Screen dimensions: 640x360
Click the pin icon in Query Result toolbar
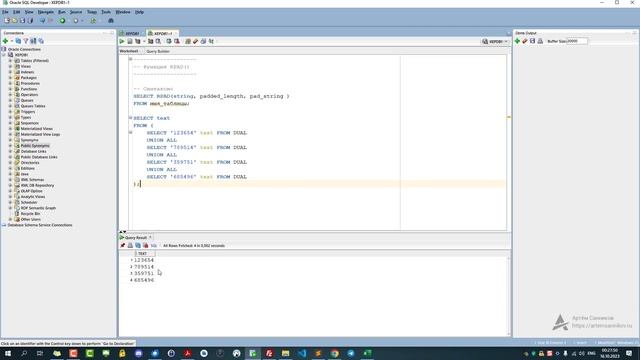123,245
